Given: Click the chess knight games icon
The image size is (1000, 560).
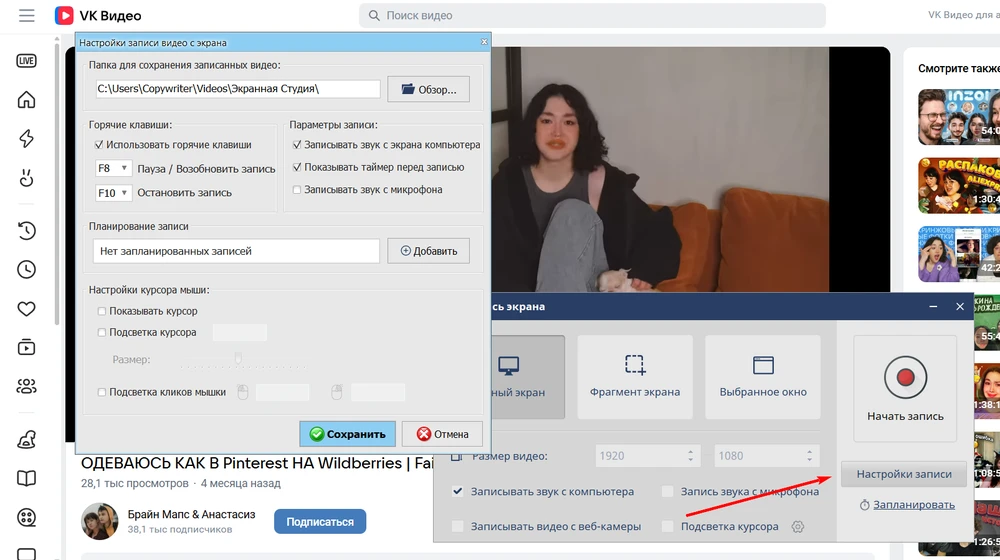Looking at the screenshot, I should pos(26,439).
